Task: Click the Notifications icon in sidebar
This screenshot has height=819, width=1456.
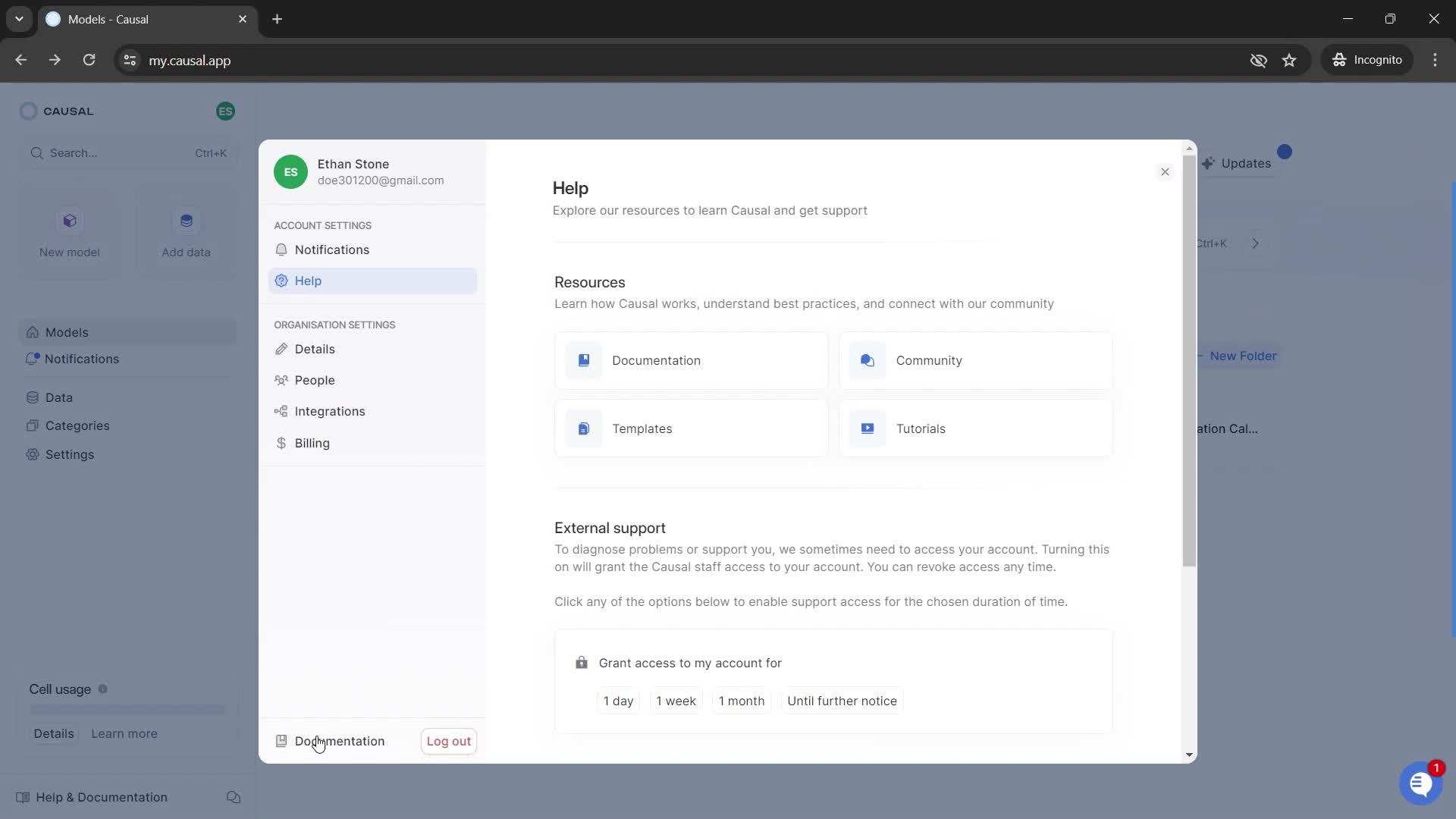Action: (30, 359)
